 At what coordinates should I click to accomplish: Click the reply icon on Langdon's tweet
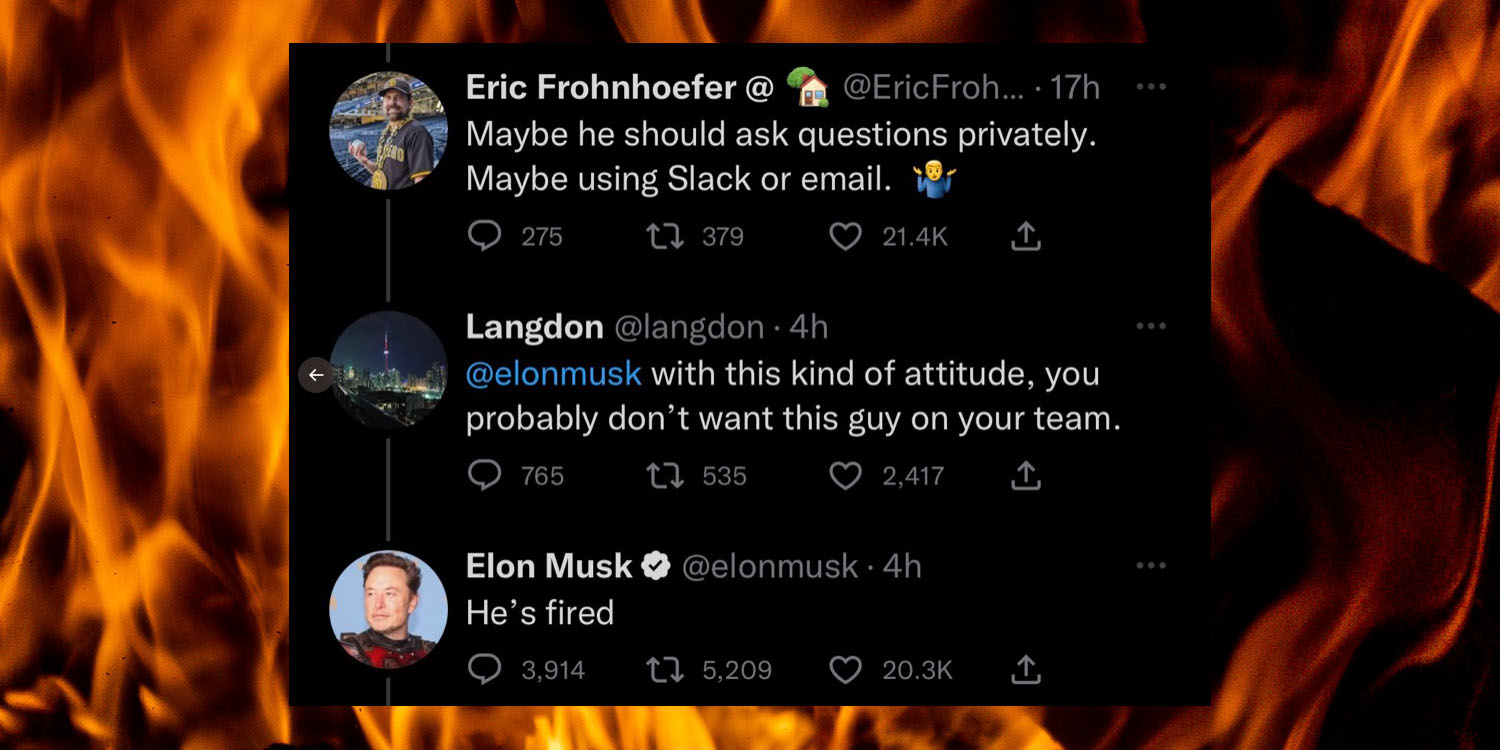[x=487, y=476]
